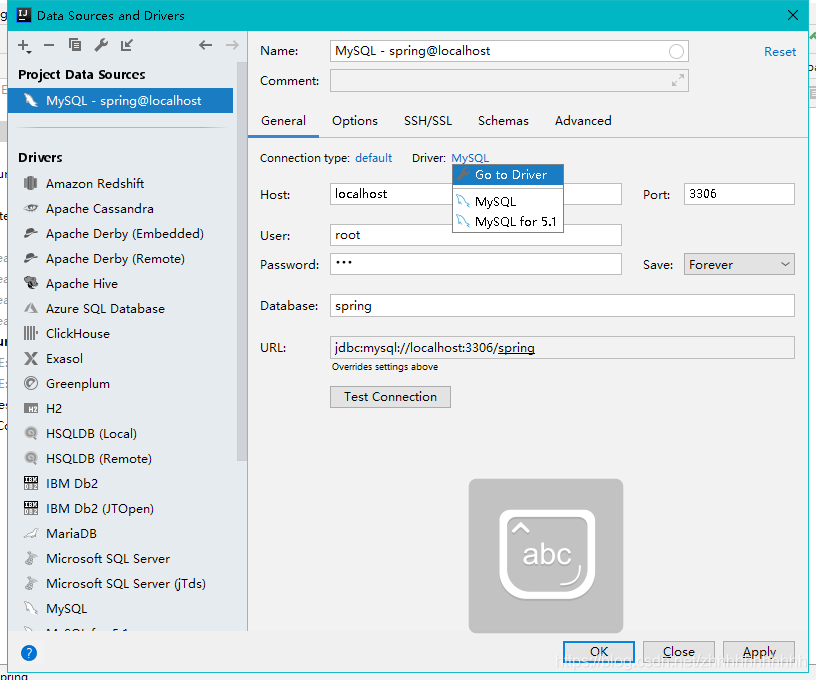816x680 pixels.
Task: Select H2 driver
Action: (x=54, y=408)
